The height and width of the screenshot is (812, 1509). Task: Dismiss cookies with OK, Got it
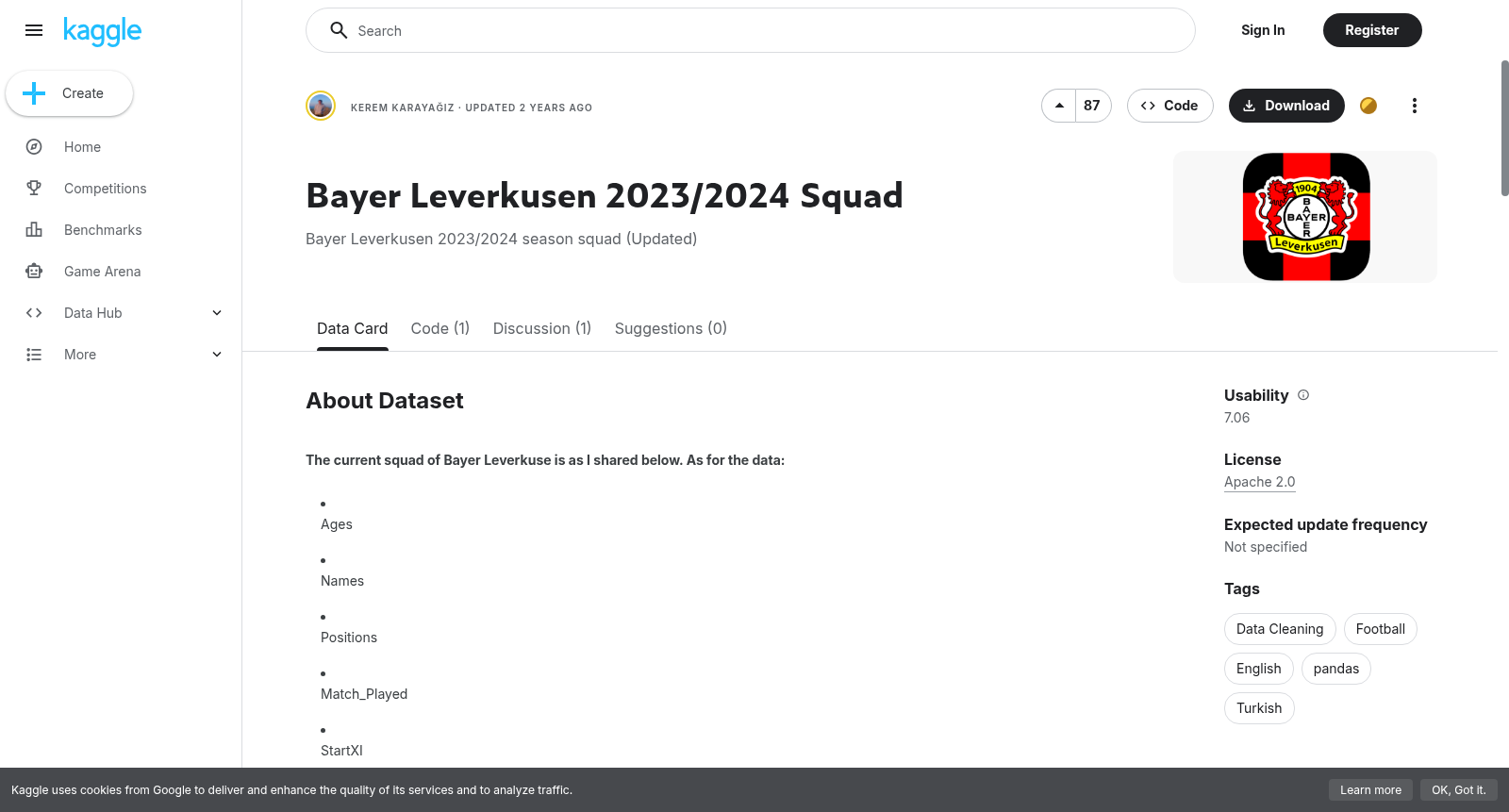pos(1459,790)
